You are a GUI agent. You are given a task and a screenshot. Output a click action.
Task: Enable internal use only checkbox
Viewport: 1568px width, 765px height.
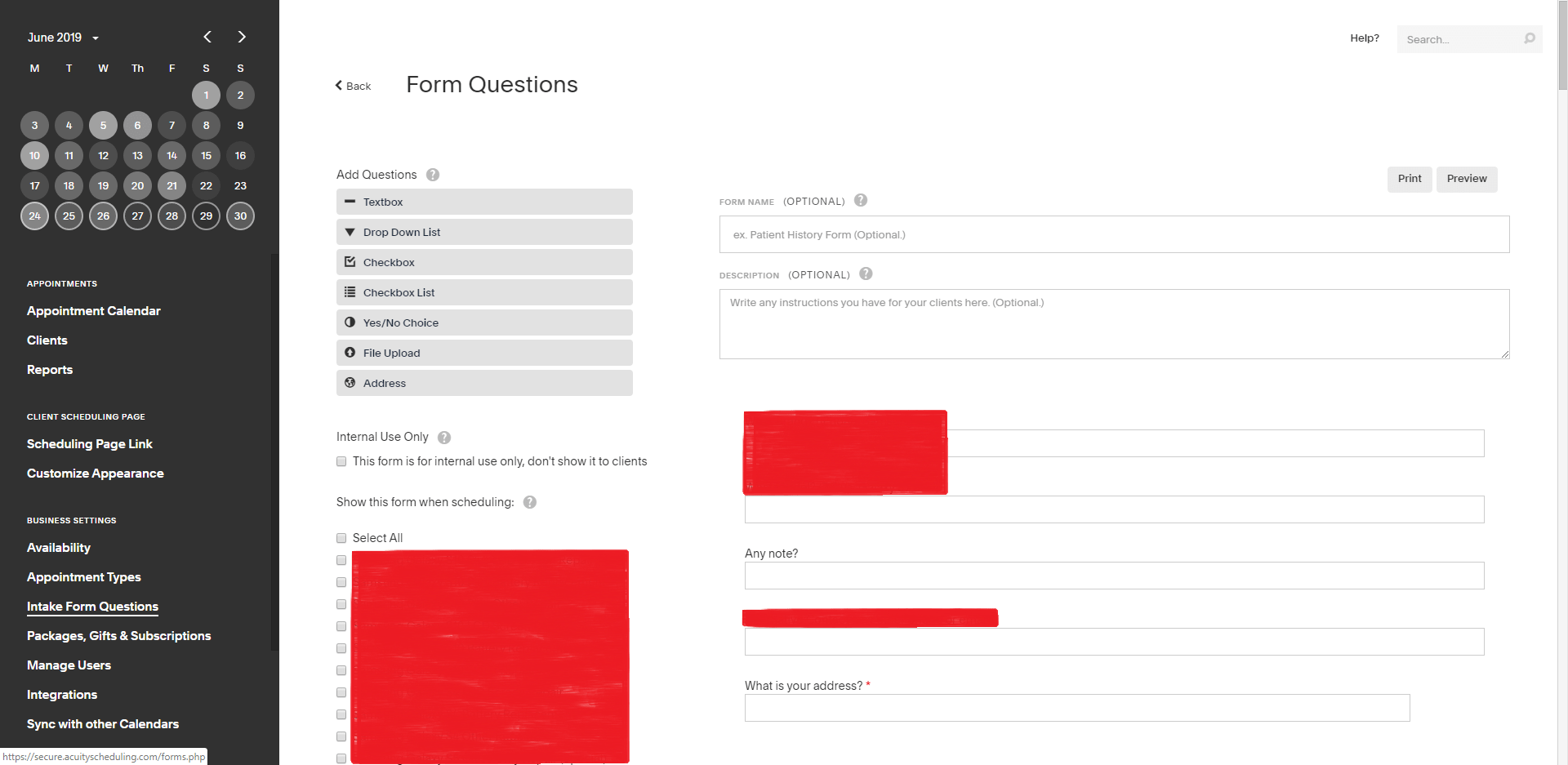tap(341, 461)
